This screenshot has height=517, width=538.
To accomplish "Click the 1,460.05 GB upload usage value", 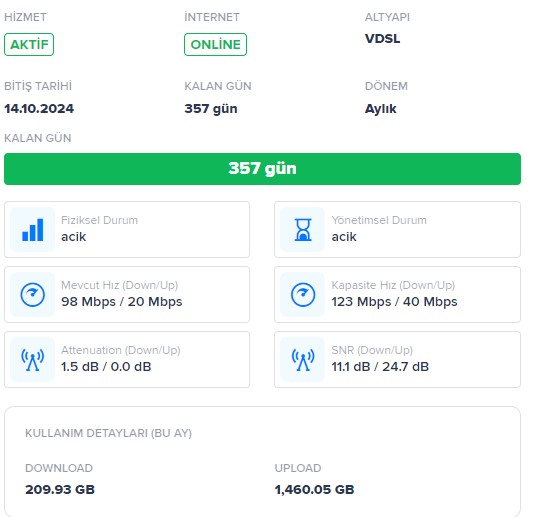I will (314, 490).
